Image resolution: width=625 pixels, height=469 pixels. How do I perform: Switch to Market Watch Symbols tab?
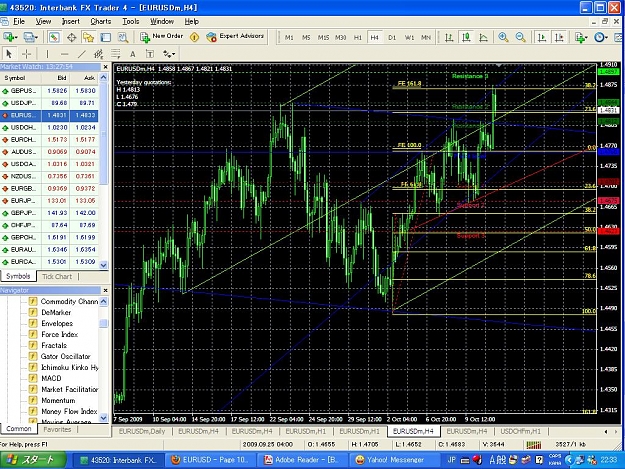click(18, 276)
